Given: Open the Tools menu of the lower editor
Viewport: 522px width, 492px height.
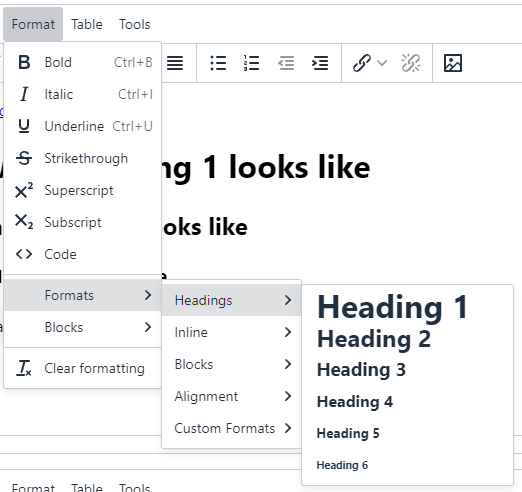Looking at the screenshot, I should [135, 488].
